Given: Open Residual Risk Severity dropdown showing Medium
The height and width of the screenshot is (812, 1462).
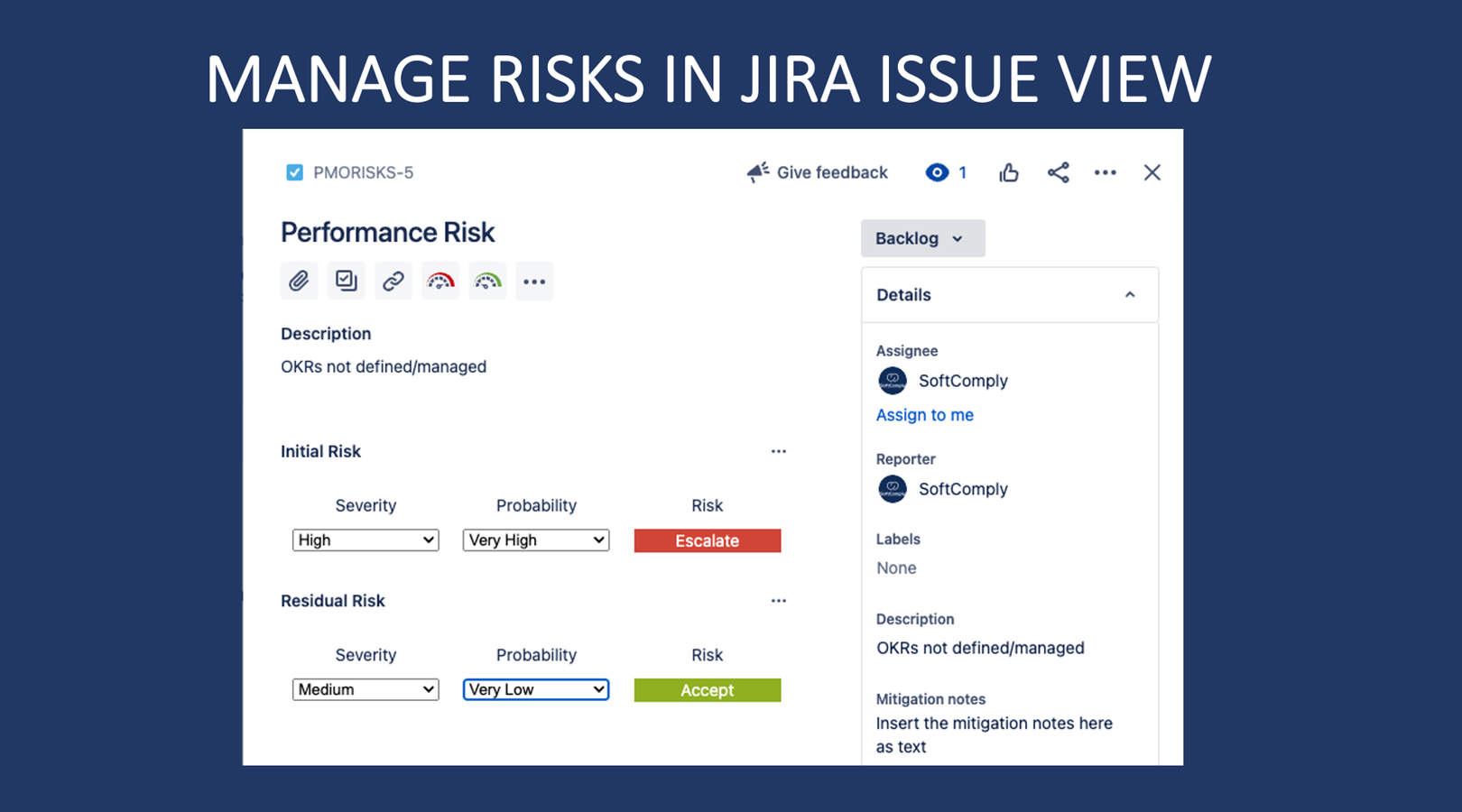Looking at the screenshot, I should 365,689.
